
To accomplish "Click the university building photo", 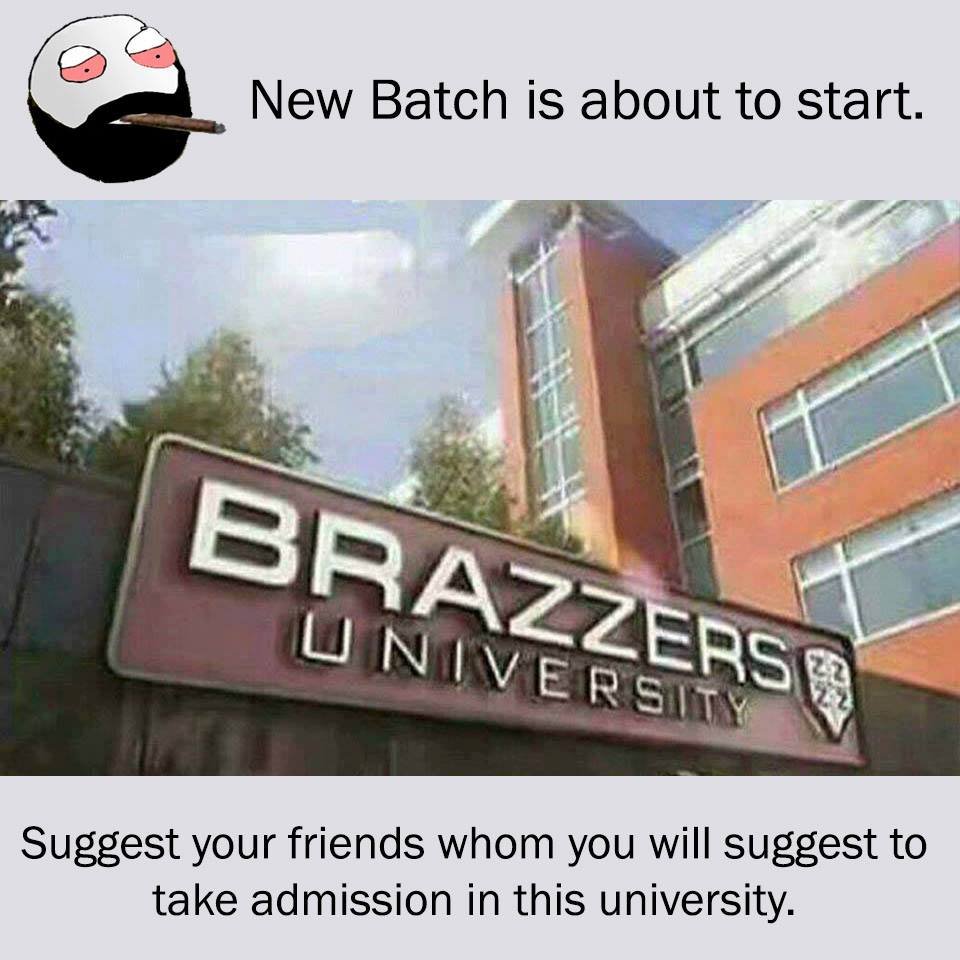I will [x=480, y=487].
